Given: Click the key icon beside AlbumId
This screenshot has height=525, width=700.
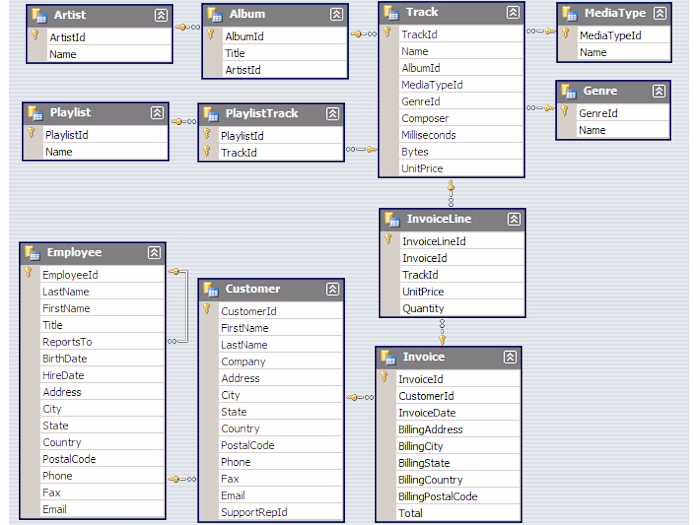Looking at the screenshot, I should coord(210,34).
